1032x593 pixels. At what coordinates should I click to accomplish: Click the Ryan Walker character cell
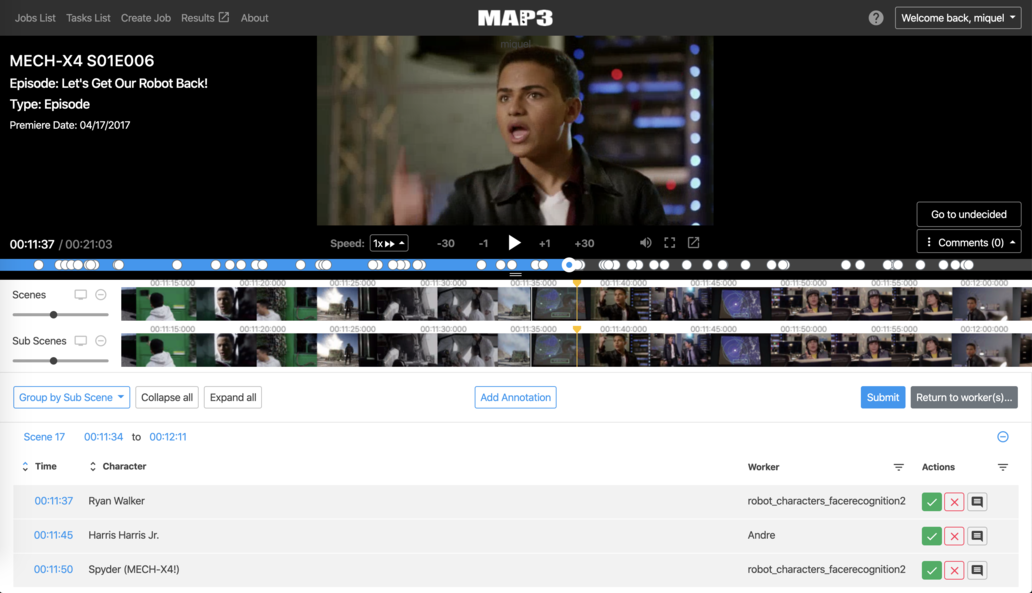pos(116,501)
